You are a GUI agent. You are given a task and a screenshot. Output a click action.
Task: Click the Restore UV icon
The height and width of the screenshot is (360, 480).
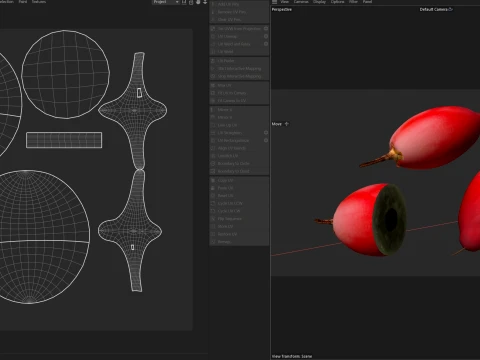pos(213,234)
